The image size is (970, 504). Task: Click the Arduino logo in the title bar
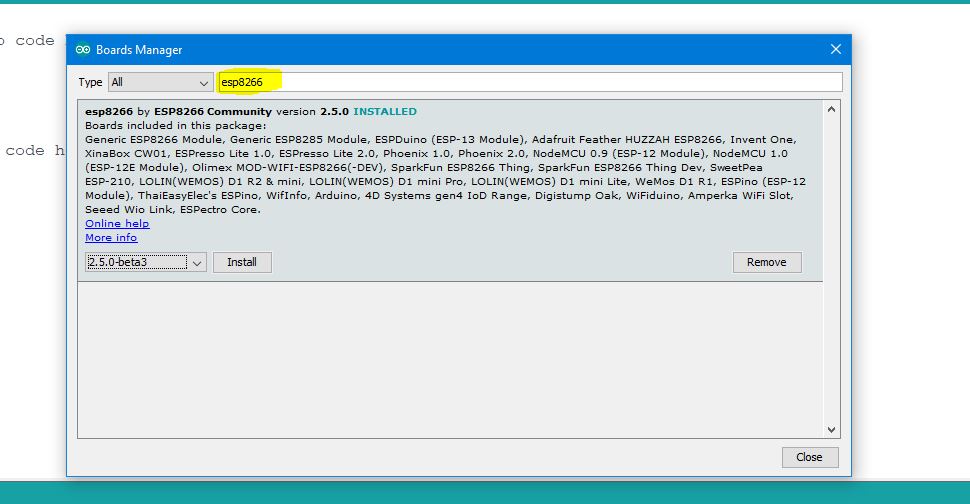(83, 49)
